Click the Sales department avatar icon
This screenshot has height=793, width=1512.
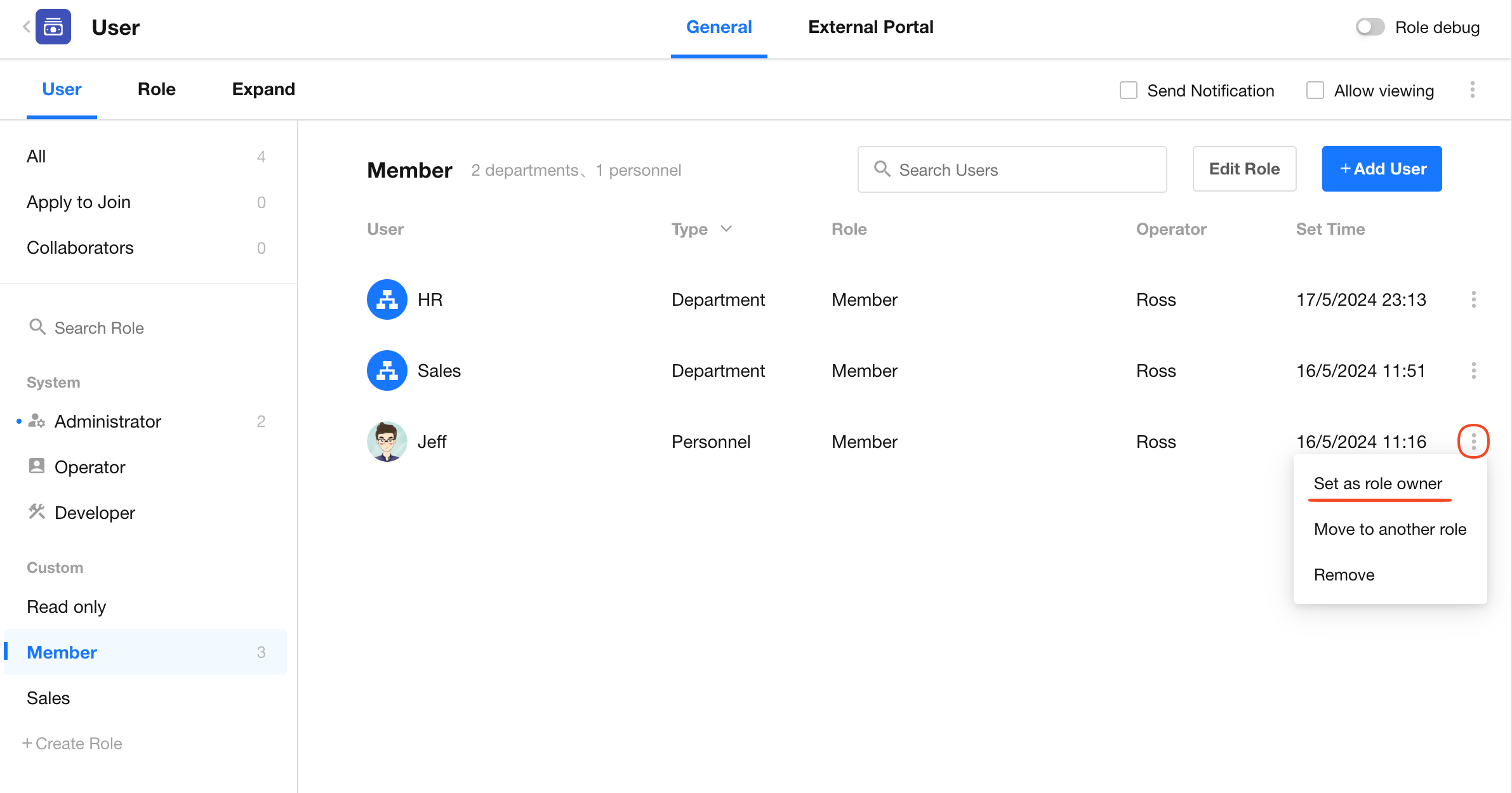(x=387, y=370)
